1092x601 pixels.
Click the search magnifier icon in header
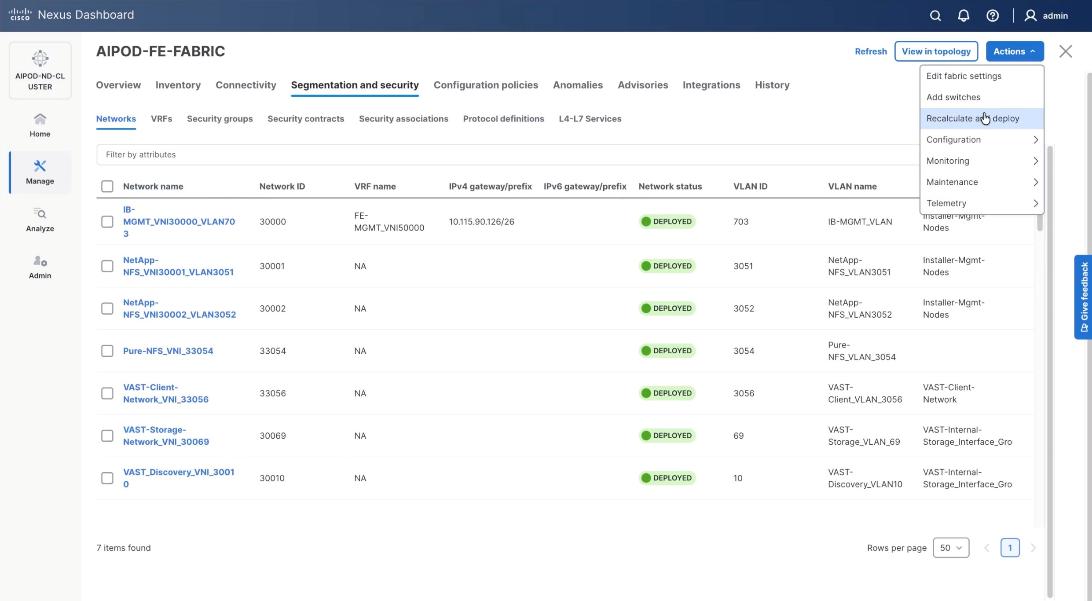[x=935, y=16]
